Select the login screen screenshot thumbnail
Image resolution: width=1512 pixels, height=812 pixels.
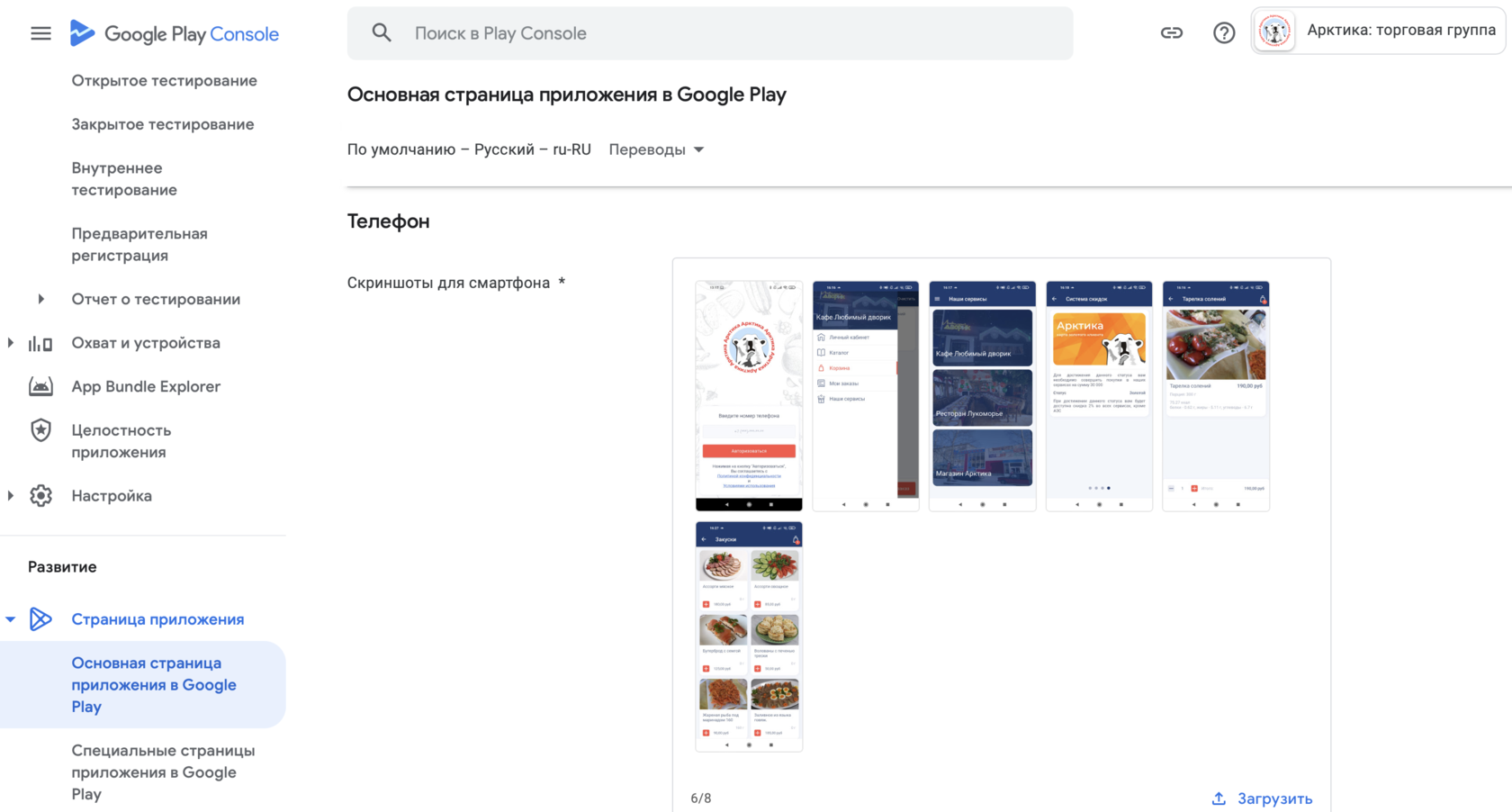tap(749, 396)
